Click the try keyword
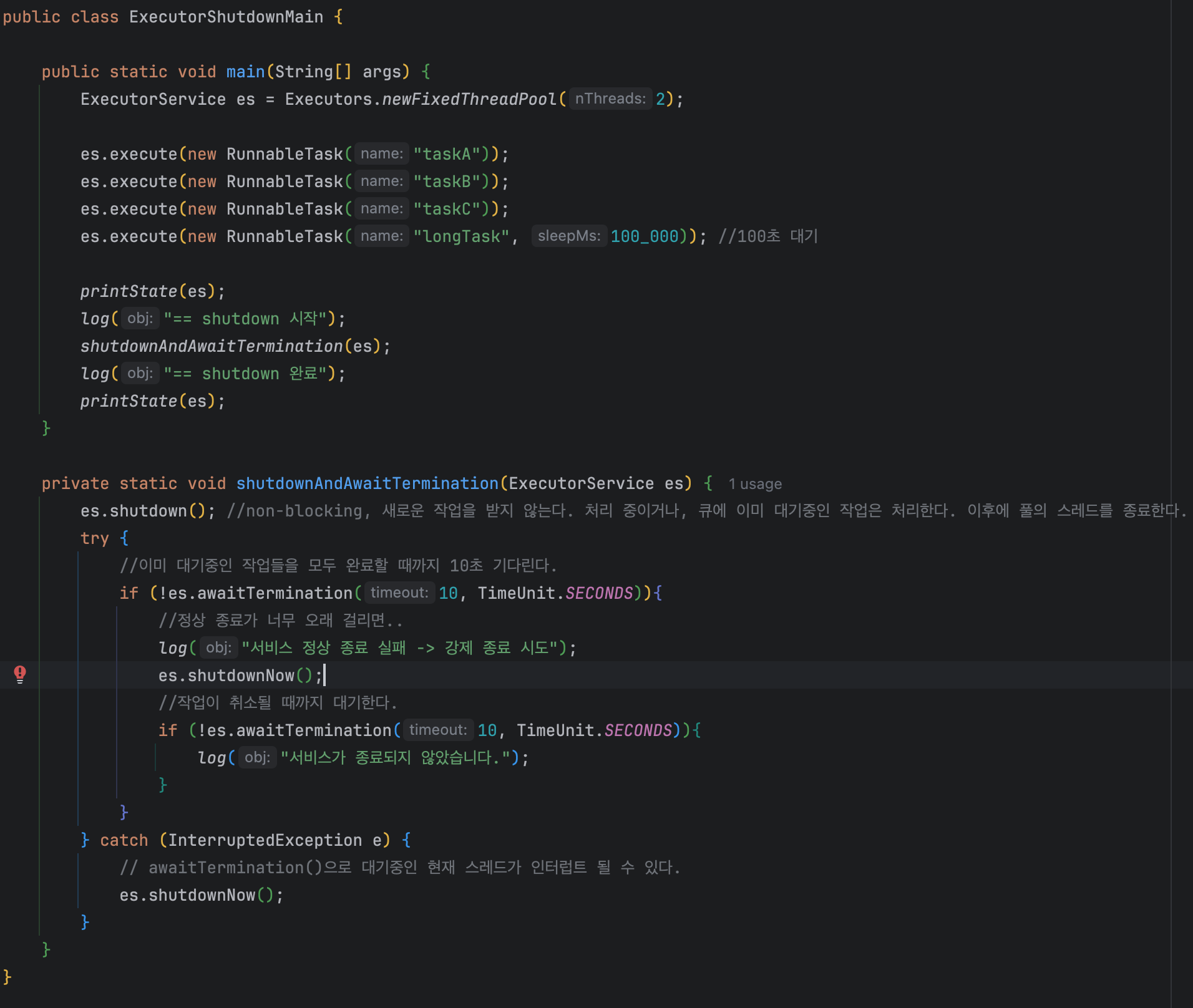 coord(95,538)
